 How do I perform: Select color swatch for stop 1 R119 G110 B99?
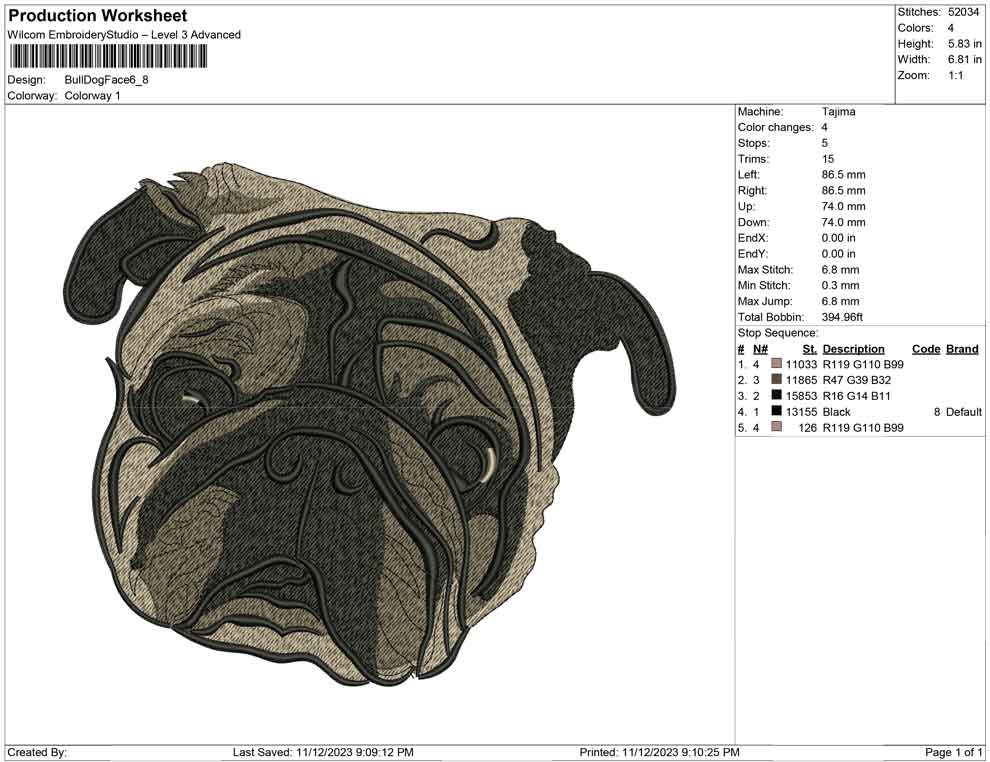tap(777, 364)
